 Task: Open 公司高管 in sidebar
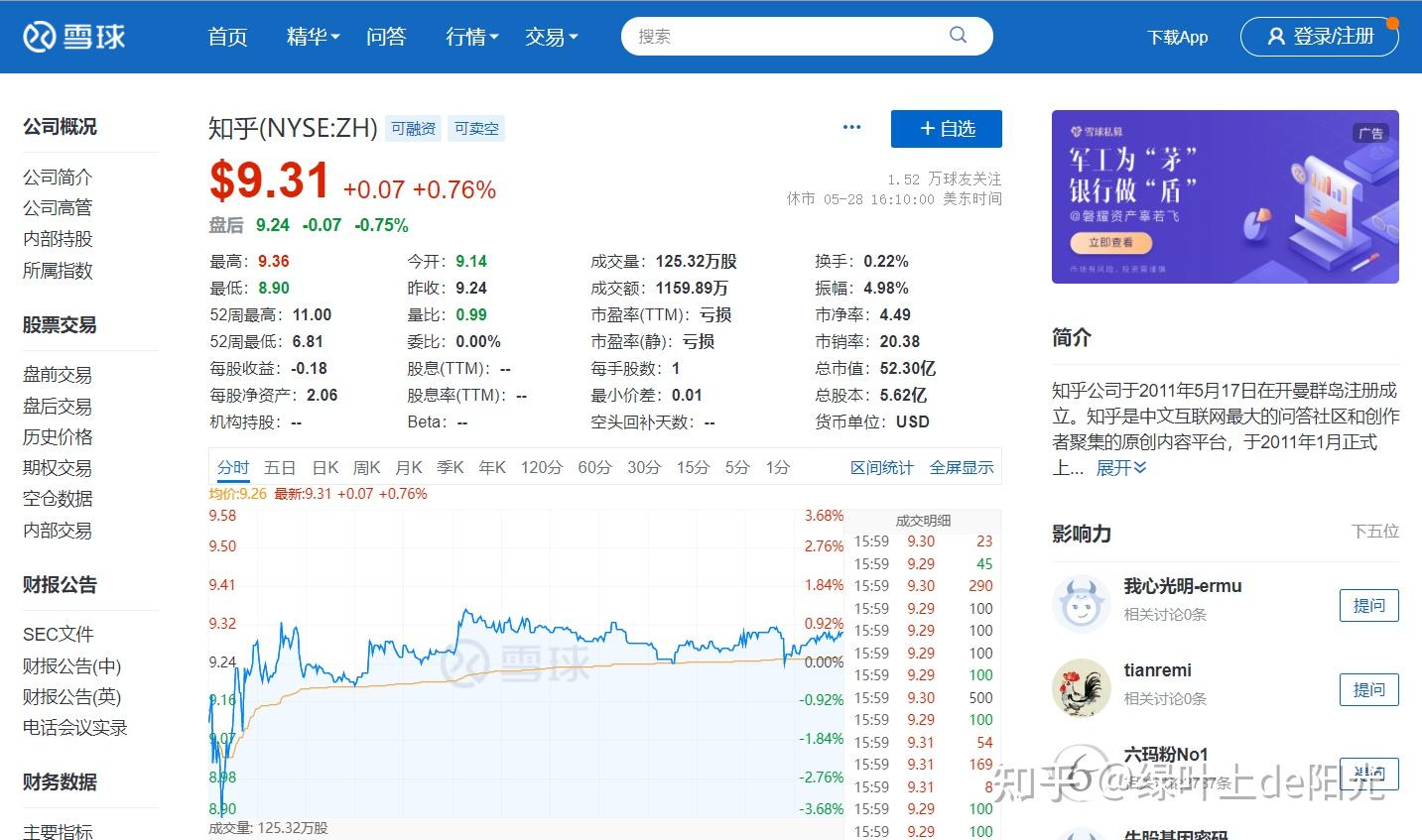58,208
